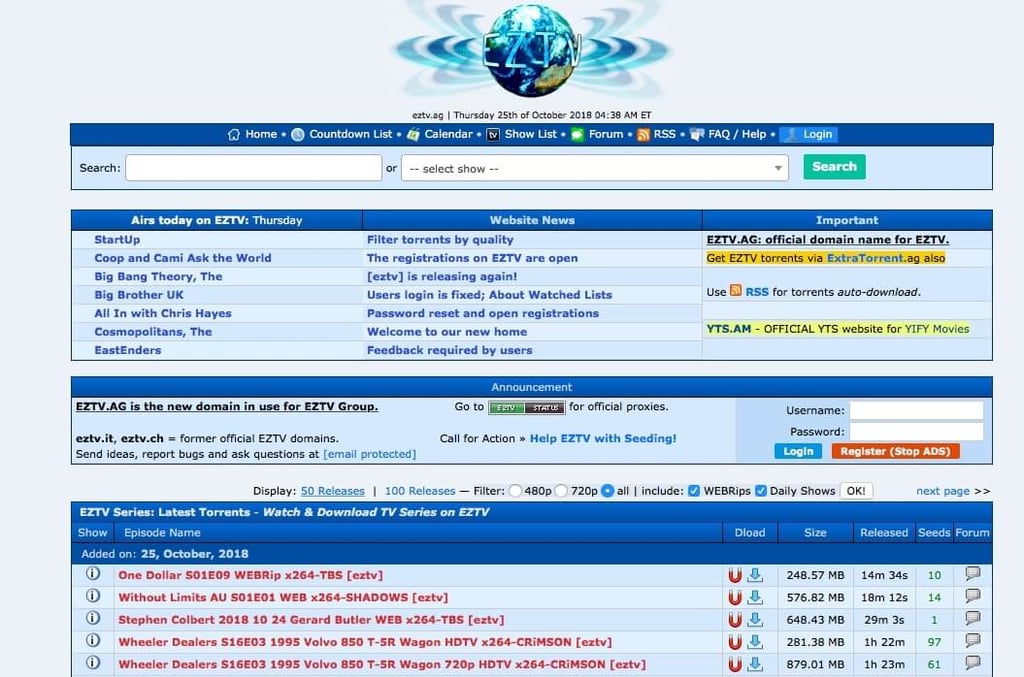Open YTS.AM official website link
The height and width of the screenshot is (677, 1024).
tap(729, 329)
